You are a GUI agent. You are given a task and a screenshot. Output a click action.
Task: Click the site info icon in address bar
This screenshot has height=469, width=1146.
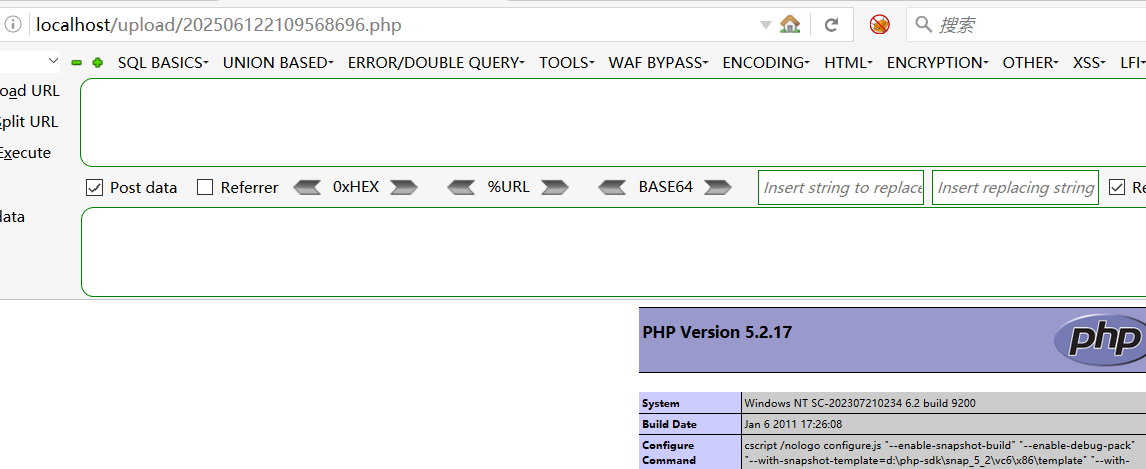pyautogui.click(x=13, y=25)
